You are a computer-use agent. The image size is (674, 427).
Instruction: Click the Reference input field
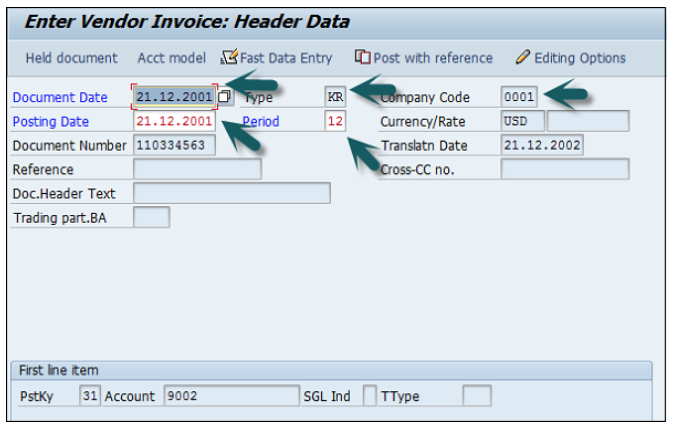tap(196, 169)
